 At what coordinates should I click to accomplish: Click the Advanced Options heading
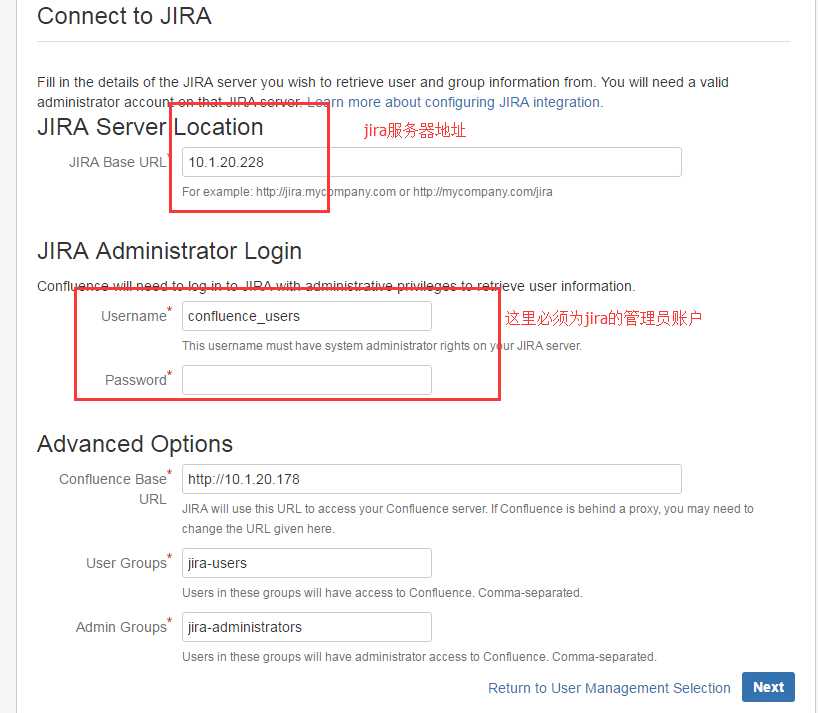pyautogui.click(x=135, y=444)
